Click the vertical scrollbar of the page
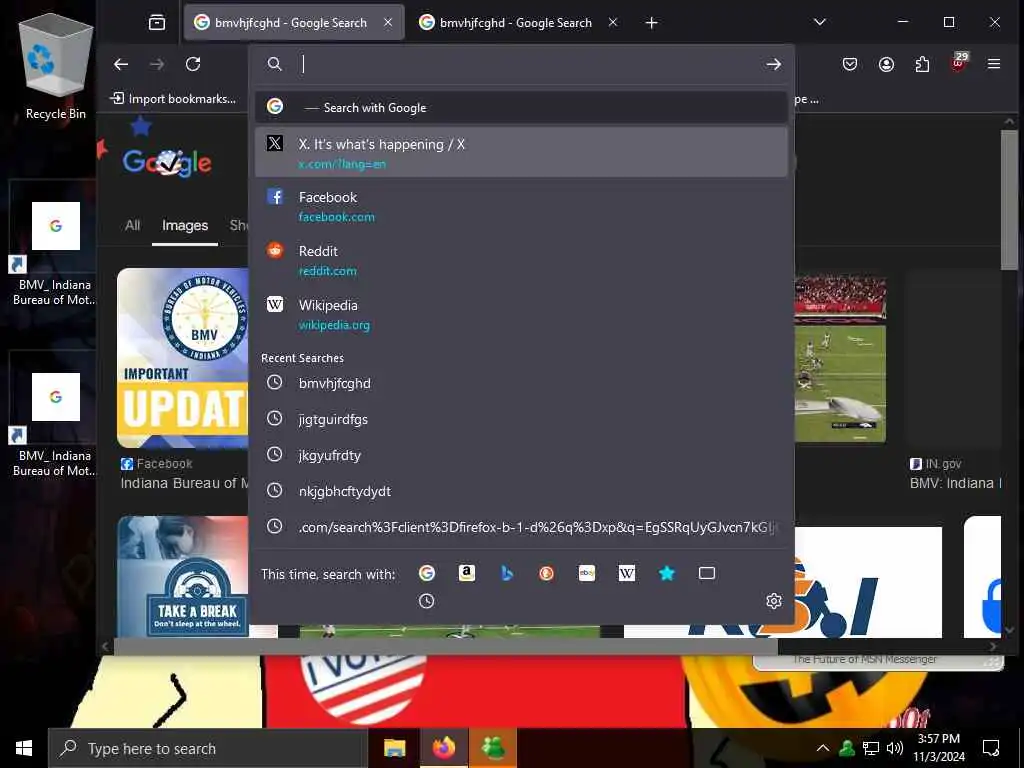Viewport: 1024px width, 768px height. [x=1009, y=199]
